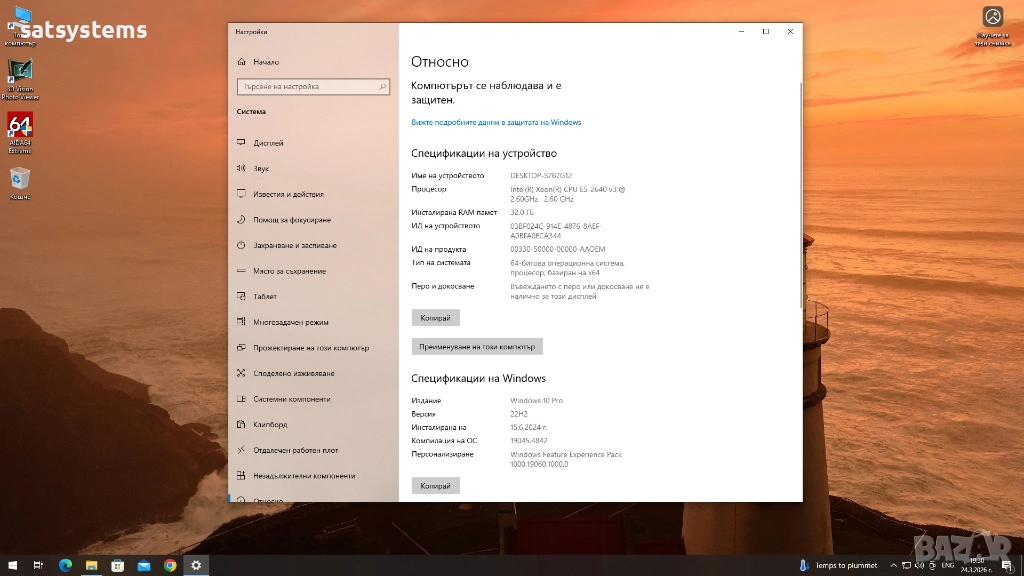This screenshot has width=1024, height=576.
Task: Select Дисплей in the settings sidebar
Action: tap(268, 143)
